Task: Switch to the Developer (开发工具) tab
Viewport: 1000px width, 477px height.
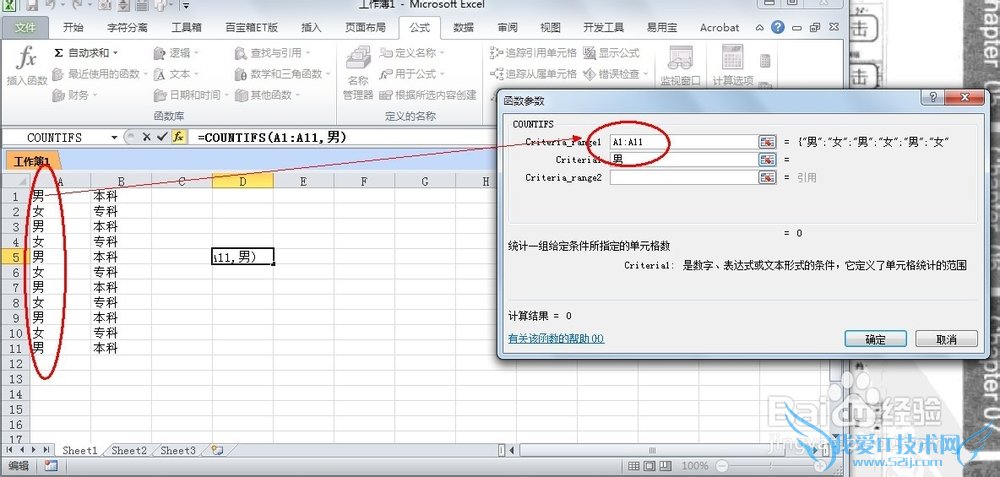Action: [603, 27]
